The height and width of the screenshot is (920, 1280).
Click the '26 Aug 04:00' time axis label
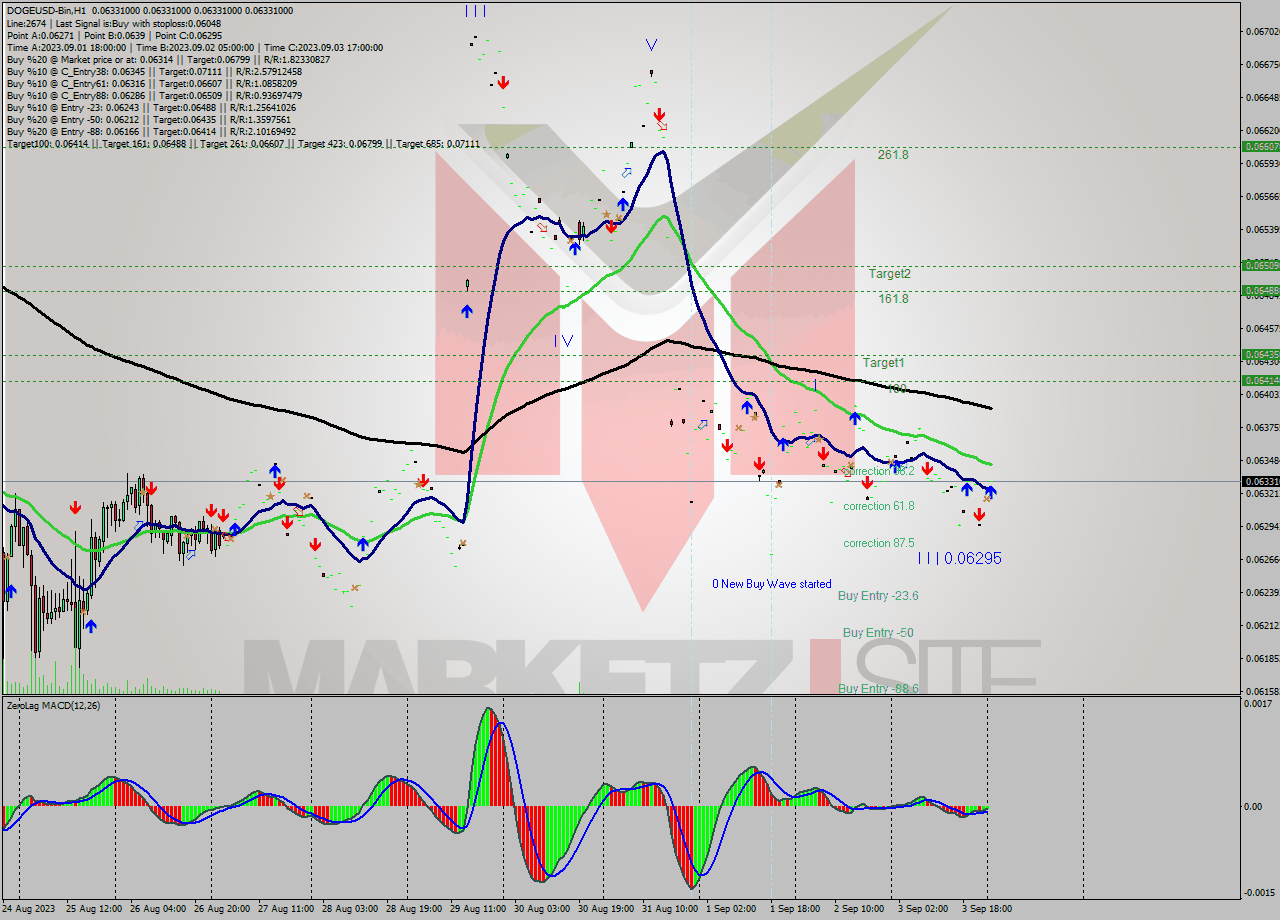158,909
